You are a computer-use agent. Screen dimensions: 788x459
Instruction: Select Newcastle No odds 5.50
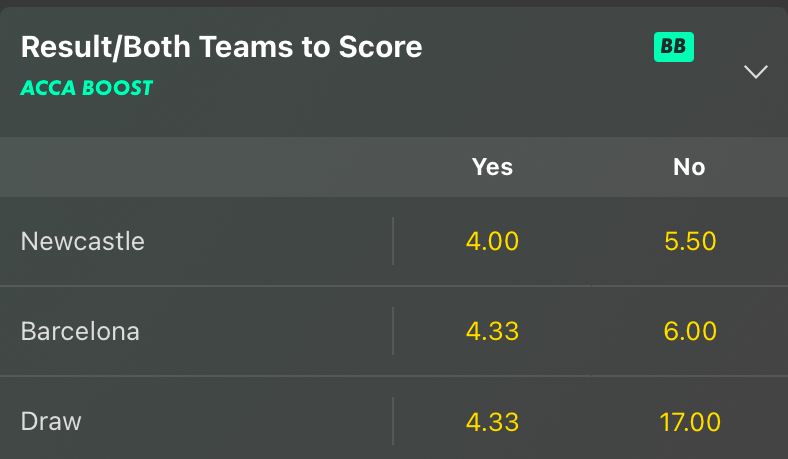[x=690, y=241]
